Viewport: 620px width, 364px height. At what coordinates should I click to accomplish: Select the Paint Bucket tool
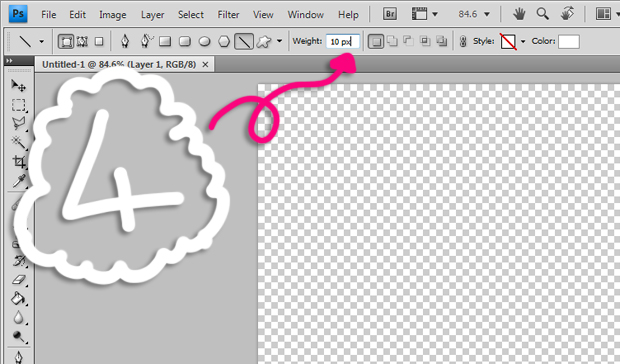click(x=18, y=298)
